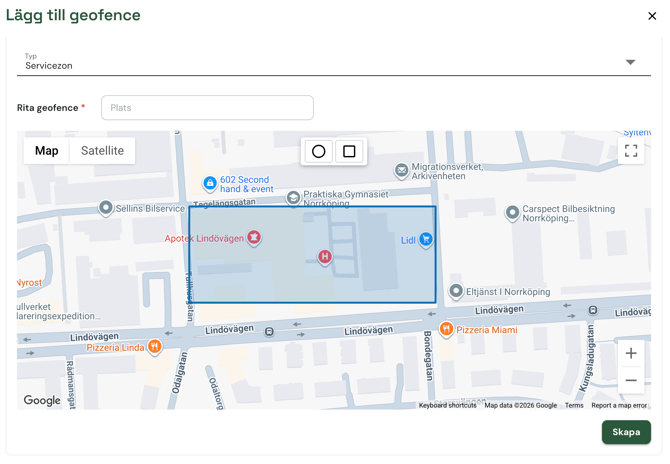
Task: Click the Apotek Lindövägen pharmacy marker
Action: coord(254,237)
